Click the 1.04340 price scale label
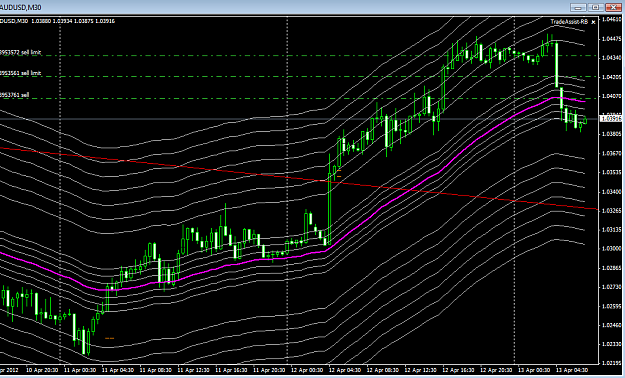Screen dimensions: 625x378 [611, 58]
